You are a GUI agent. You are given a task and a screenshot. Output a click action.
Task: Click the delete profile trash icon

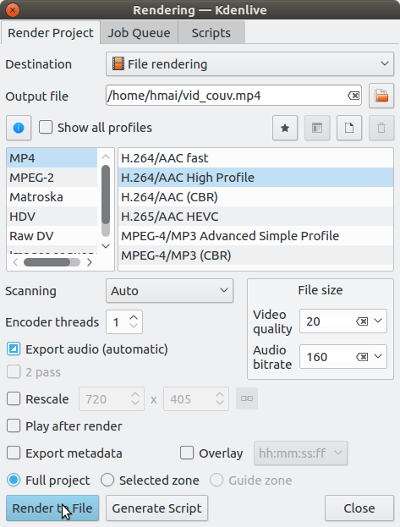click(382, 128)
